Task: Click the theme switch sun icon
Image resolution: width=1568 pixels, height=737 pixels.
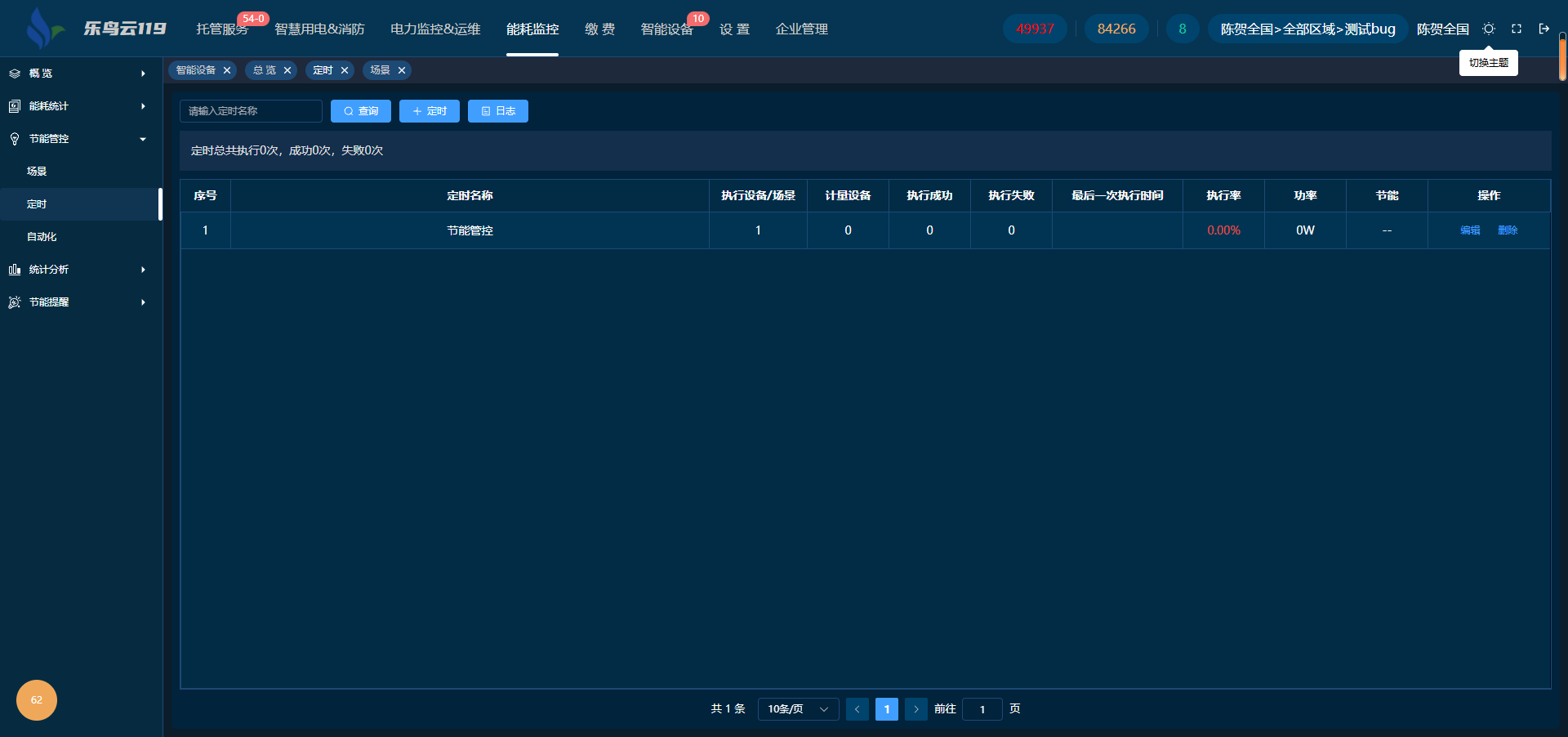Action: tap(1489, 29)
